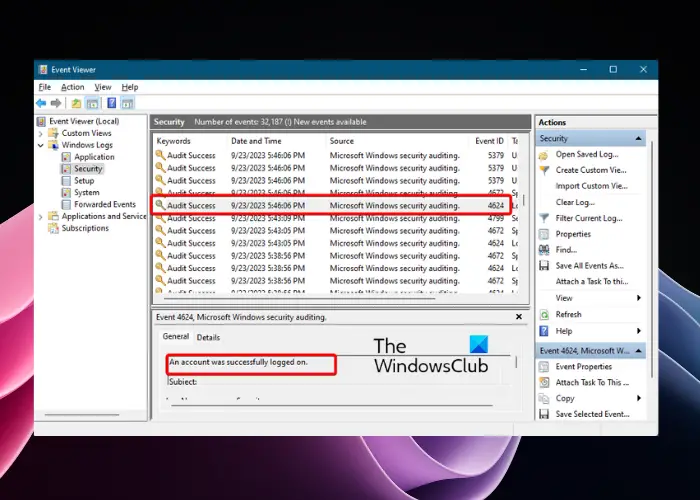The height and width of the screenshot is (500, 700).
Task: Select the 4672 event at 5:43:05 PM
Action: [336, 231]
